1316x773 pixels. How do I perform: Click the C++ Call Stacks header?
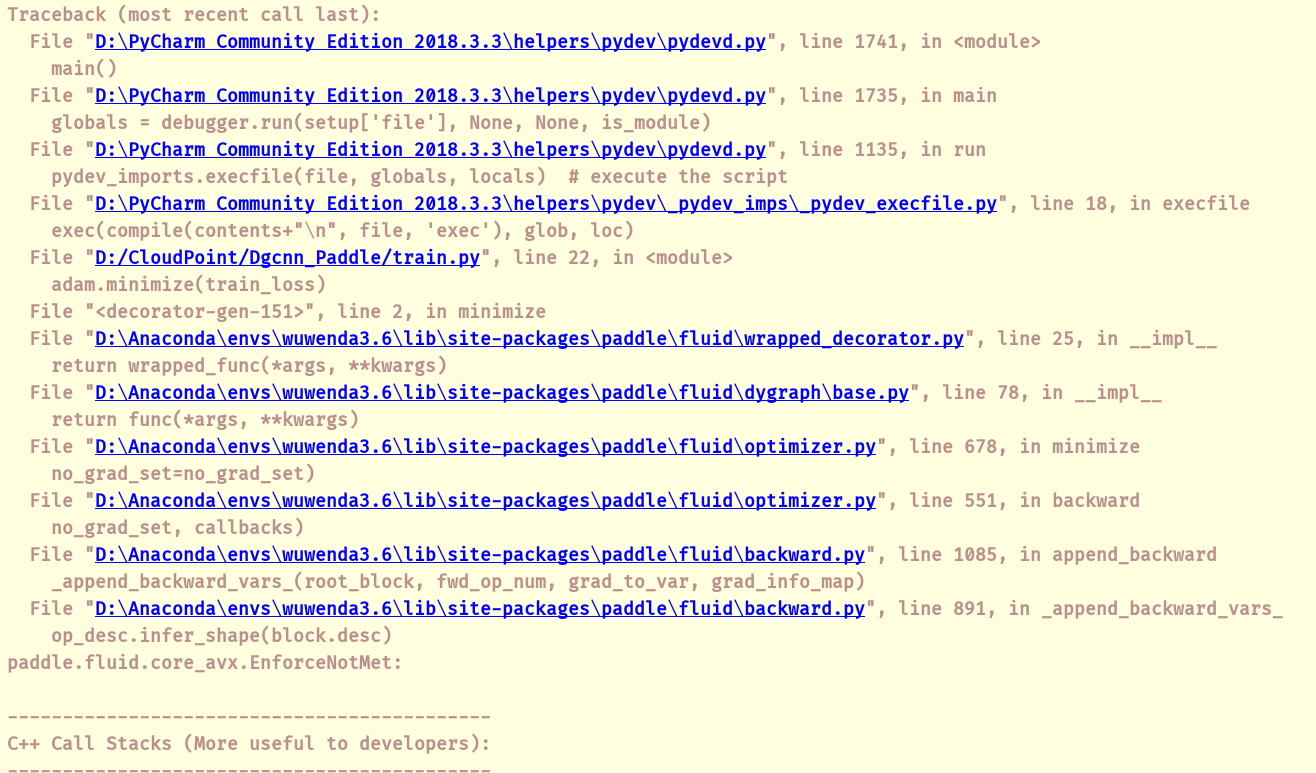point(245,743)
